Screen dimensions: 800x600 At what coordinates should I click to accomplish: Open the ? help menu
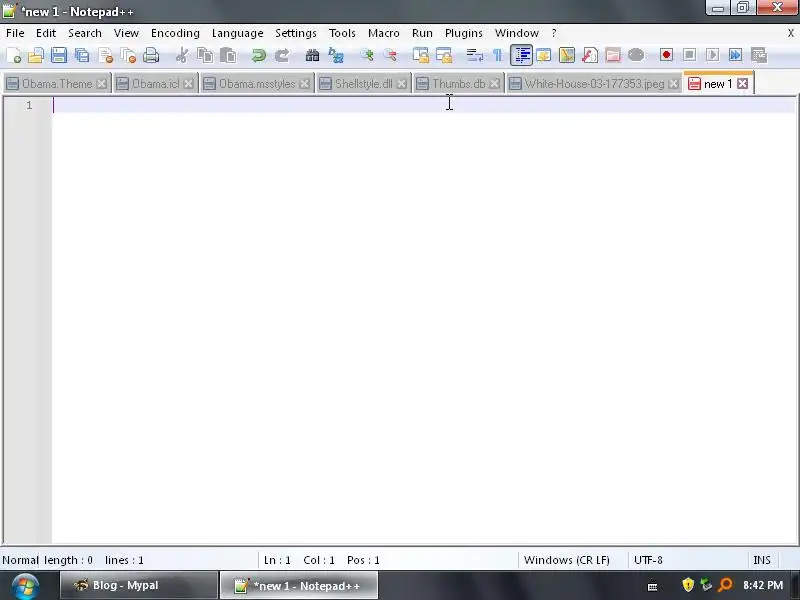click(x=554, y=33)
